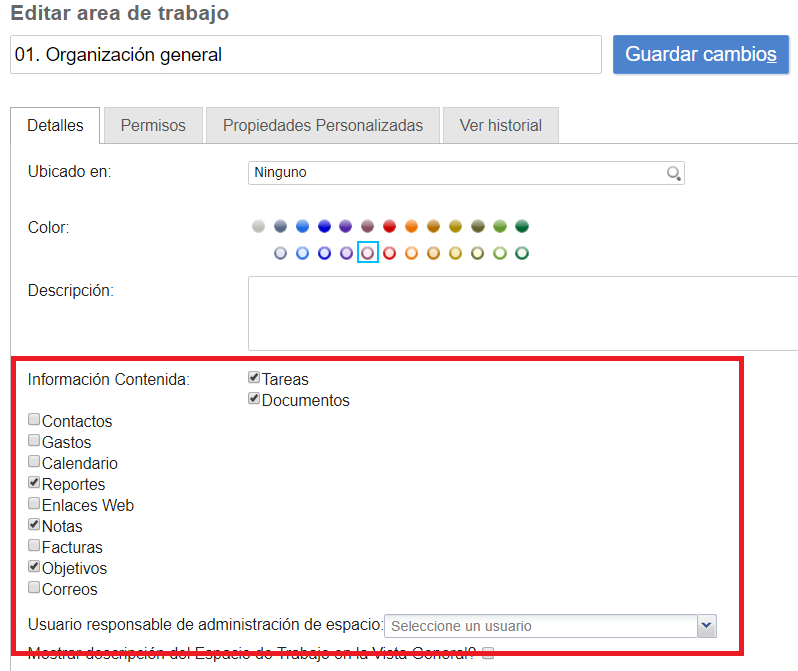Image resolution: width=798 pixels, height=671 pixels.
Task: Click into the Descripción text area
Action: click(x=520, y=313)
